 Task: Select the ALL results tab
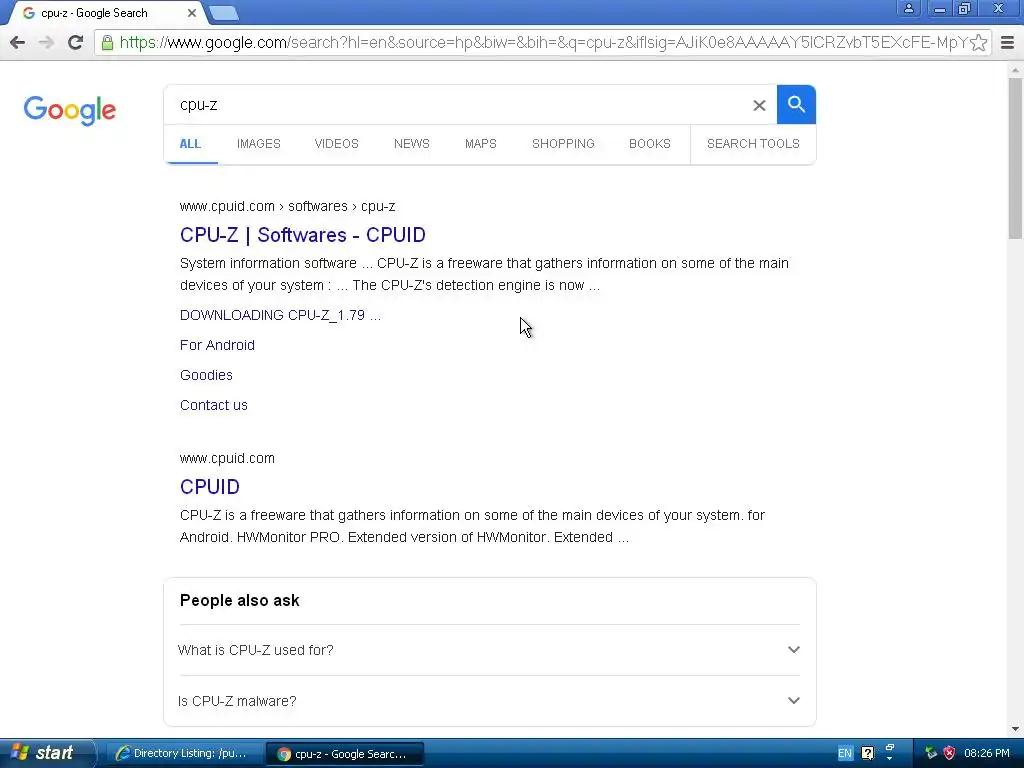point(190,144)
